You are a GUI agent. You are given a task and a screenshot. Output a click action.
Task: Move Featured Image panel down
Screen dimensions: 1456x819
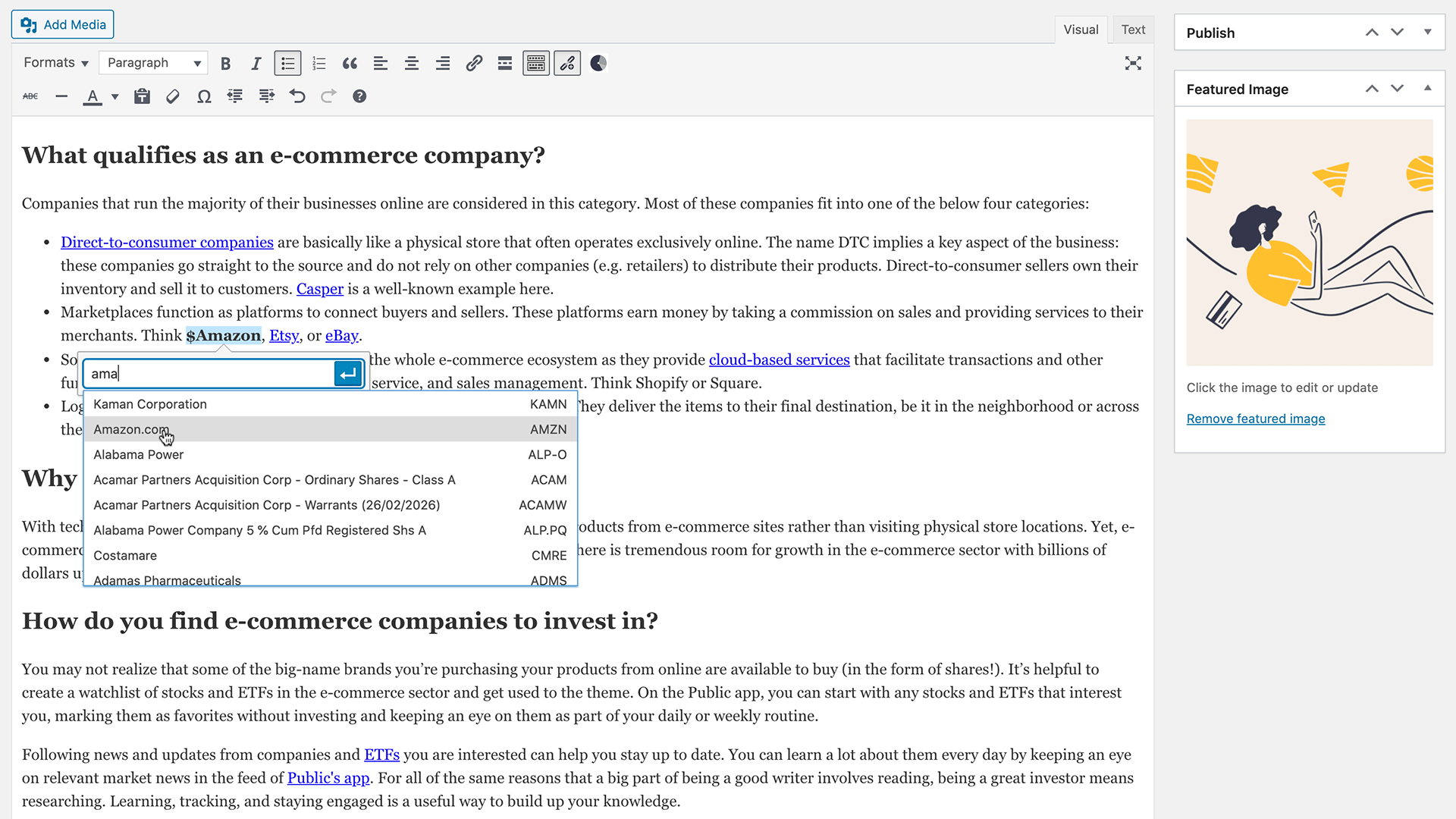(1397, 89)
